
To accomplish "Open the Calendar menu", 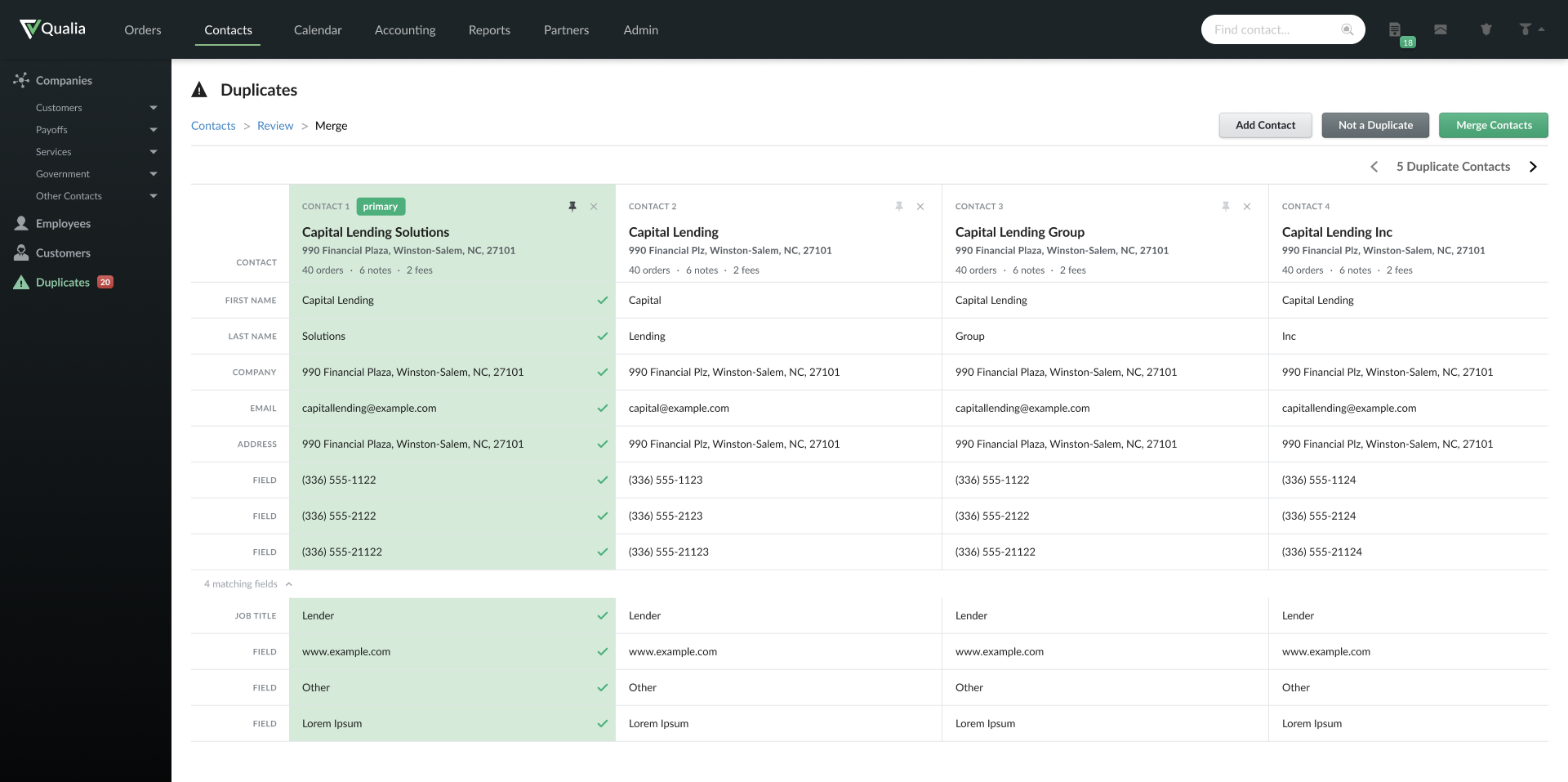I will pyautogui.click(x=318, y=29).
